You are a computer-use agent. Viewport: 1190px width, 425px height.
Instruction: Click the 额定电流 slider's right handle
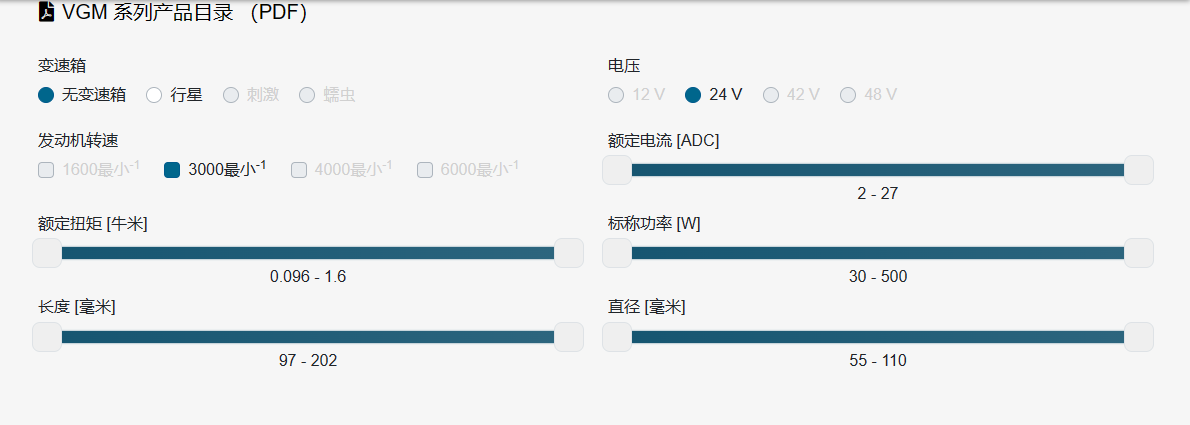[x=1139, y=170]
